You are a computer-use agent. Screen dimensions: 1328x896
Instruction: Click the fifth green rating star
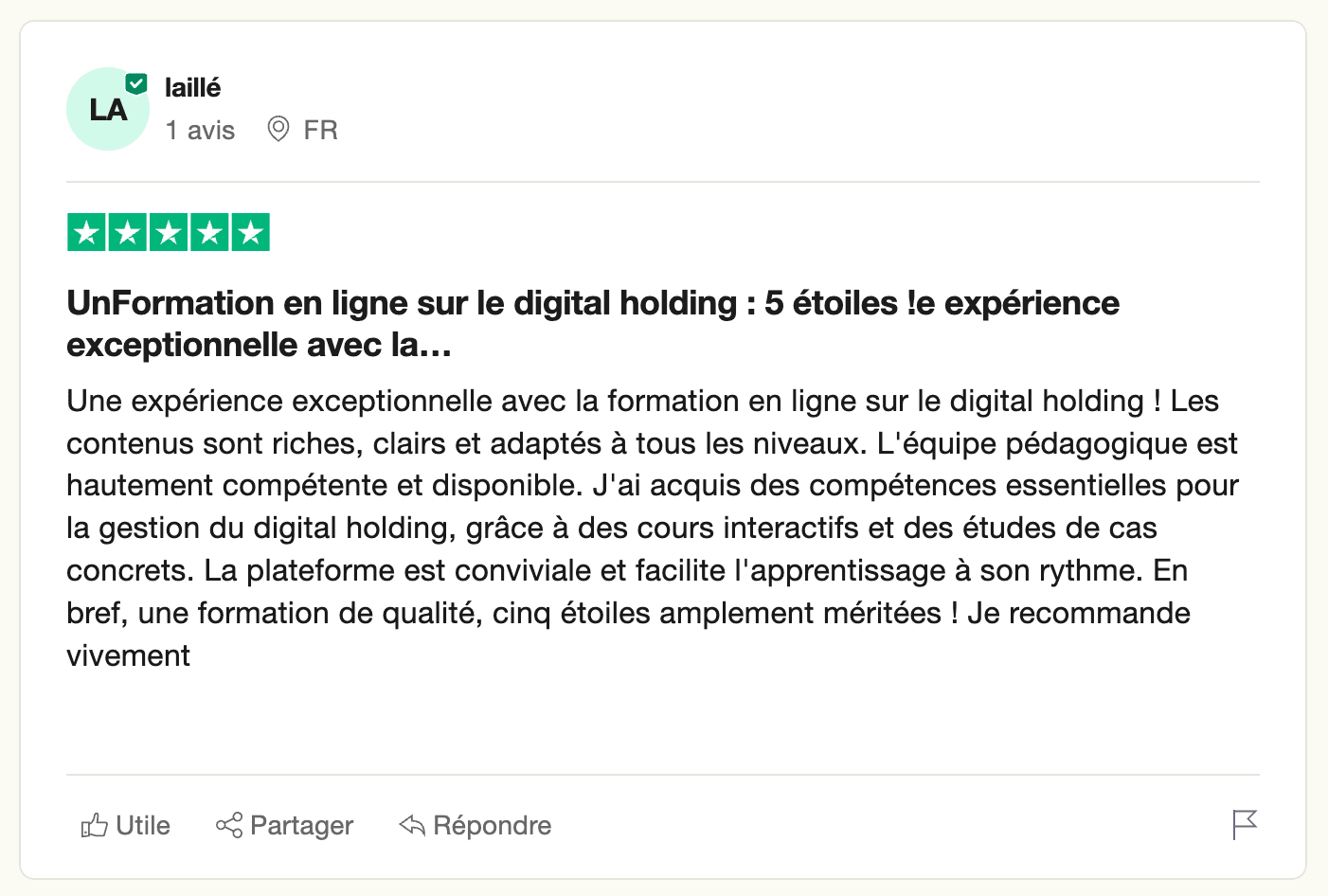(x=250, y=232)
